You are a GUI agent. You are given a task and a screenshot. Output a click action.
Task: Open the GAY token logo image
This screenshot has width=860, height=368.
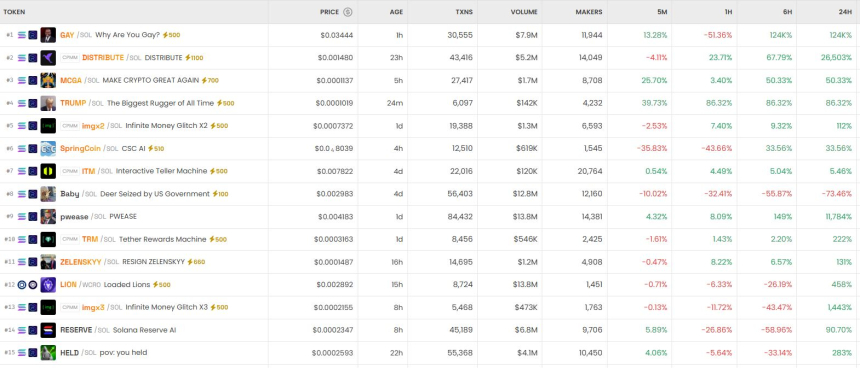[48, 35]
